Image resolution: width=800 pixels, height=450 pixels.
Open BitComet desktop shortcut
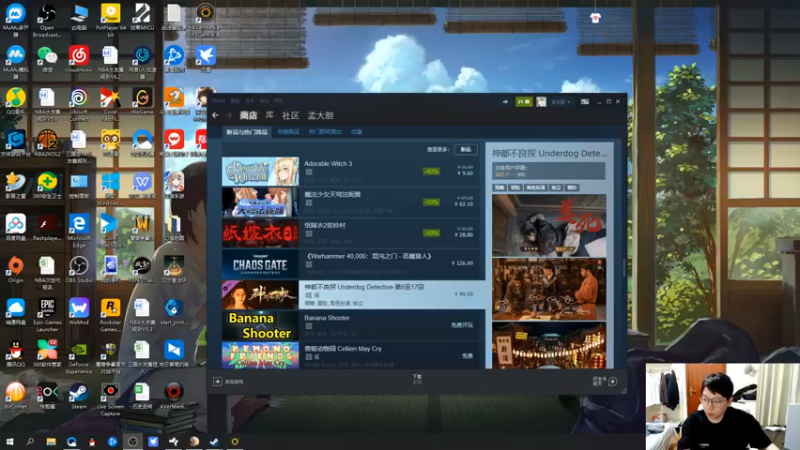pos(15,396)
